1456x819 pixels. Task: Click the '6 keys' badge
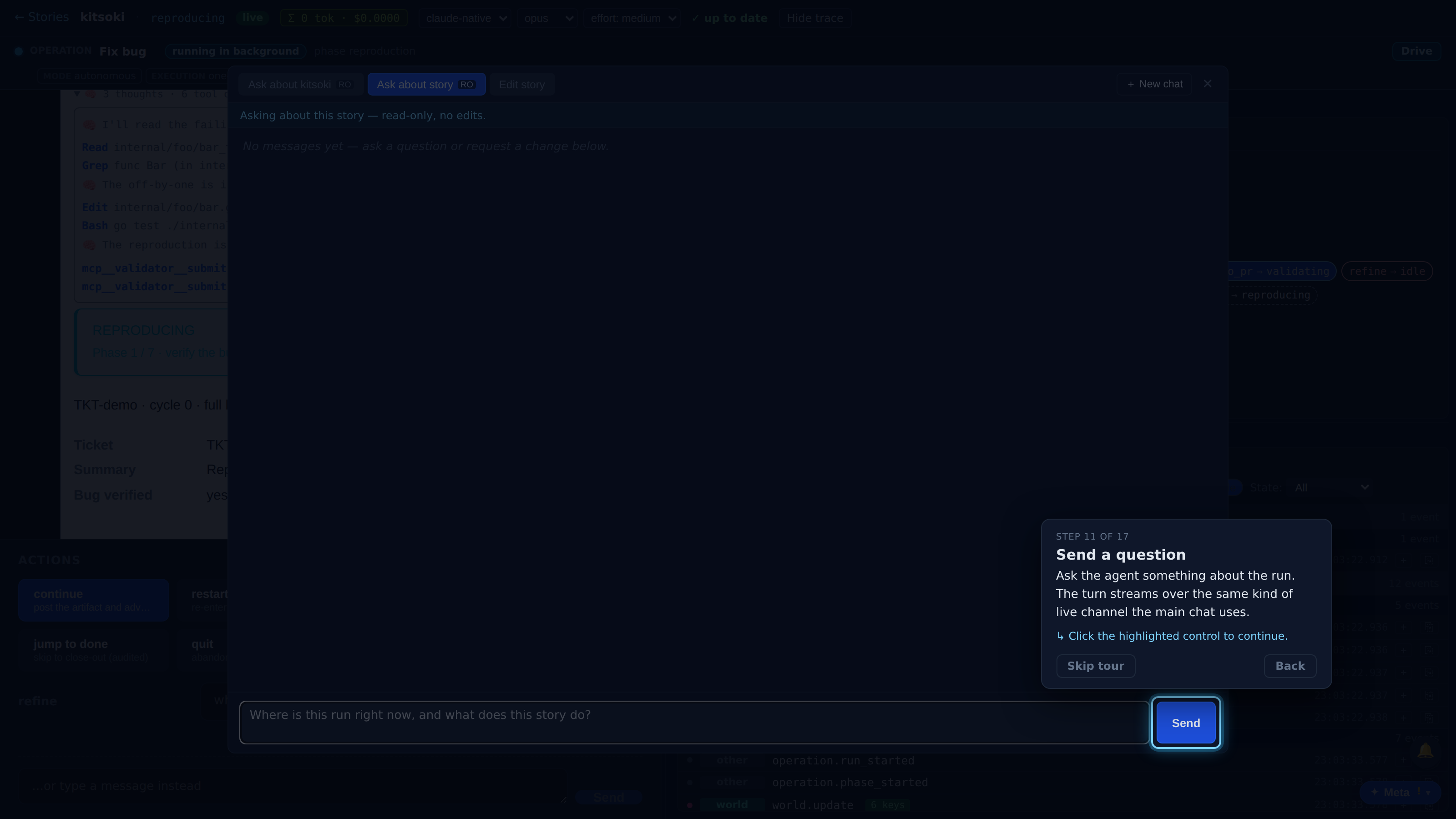click(x=887, y=805)
